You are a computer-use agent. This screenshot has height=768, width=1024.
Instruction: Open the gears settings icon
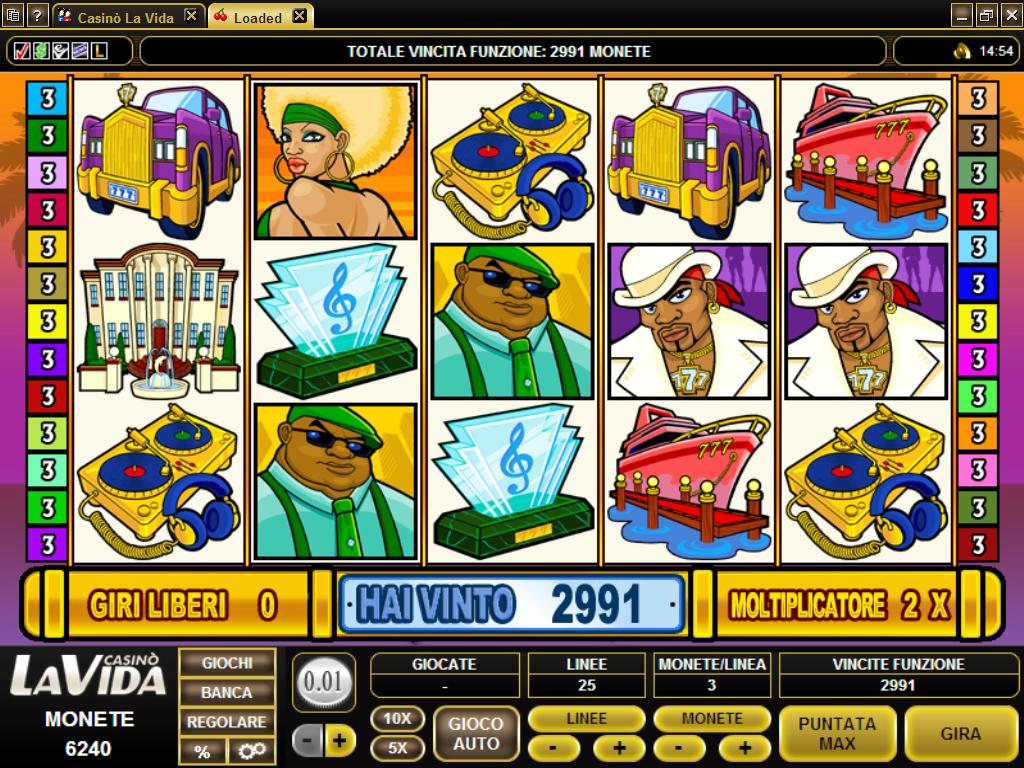(251, 751)
